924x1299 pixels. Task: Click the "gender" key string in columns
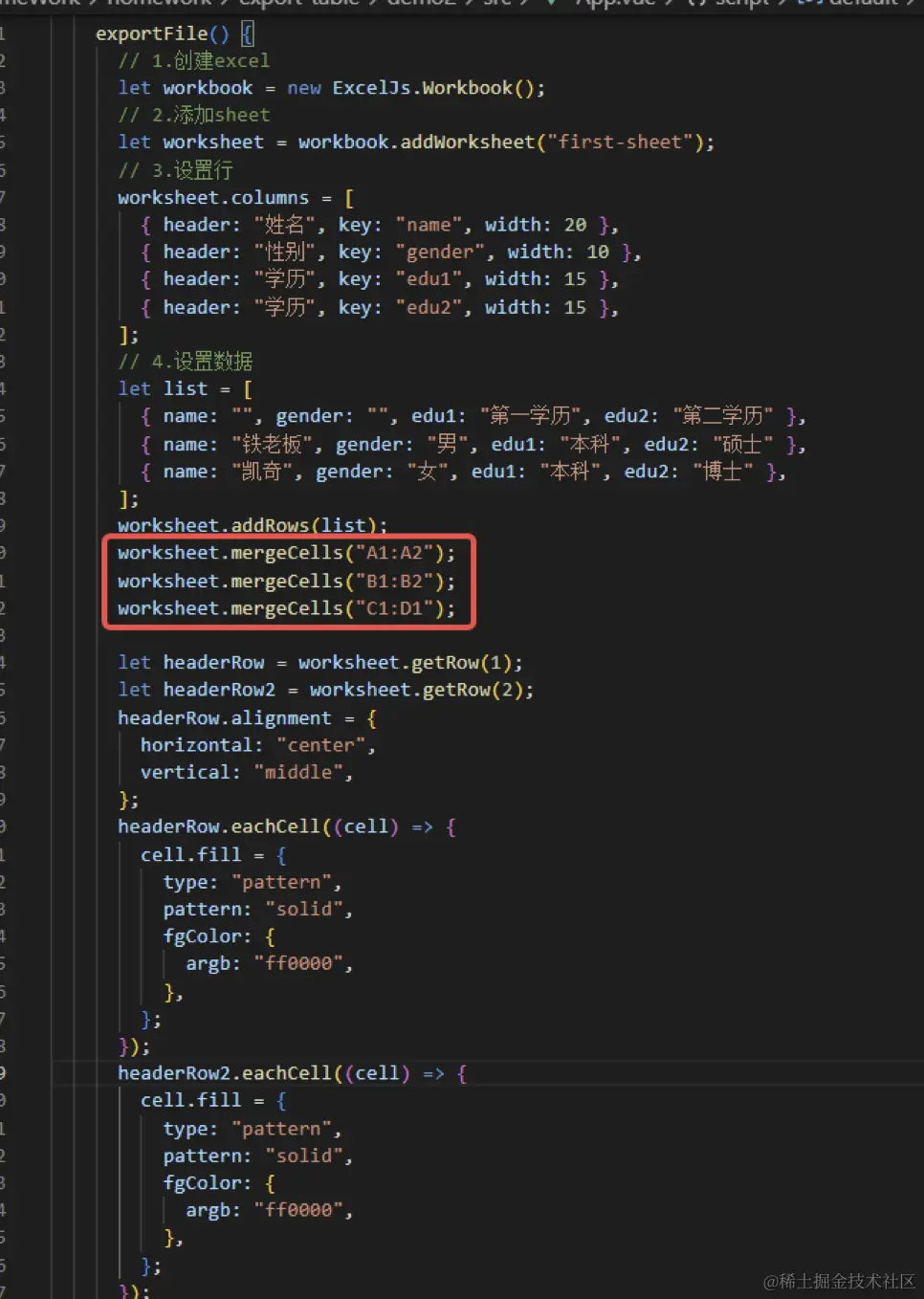pos(440,252)
